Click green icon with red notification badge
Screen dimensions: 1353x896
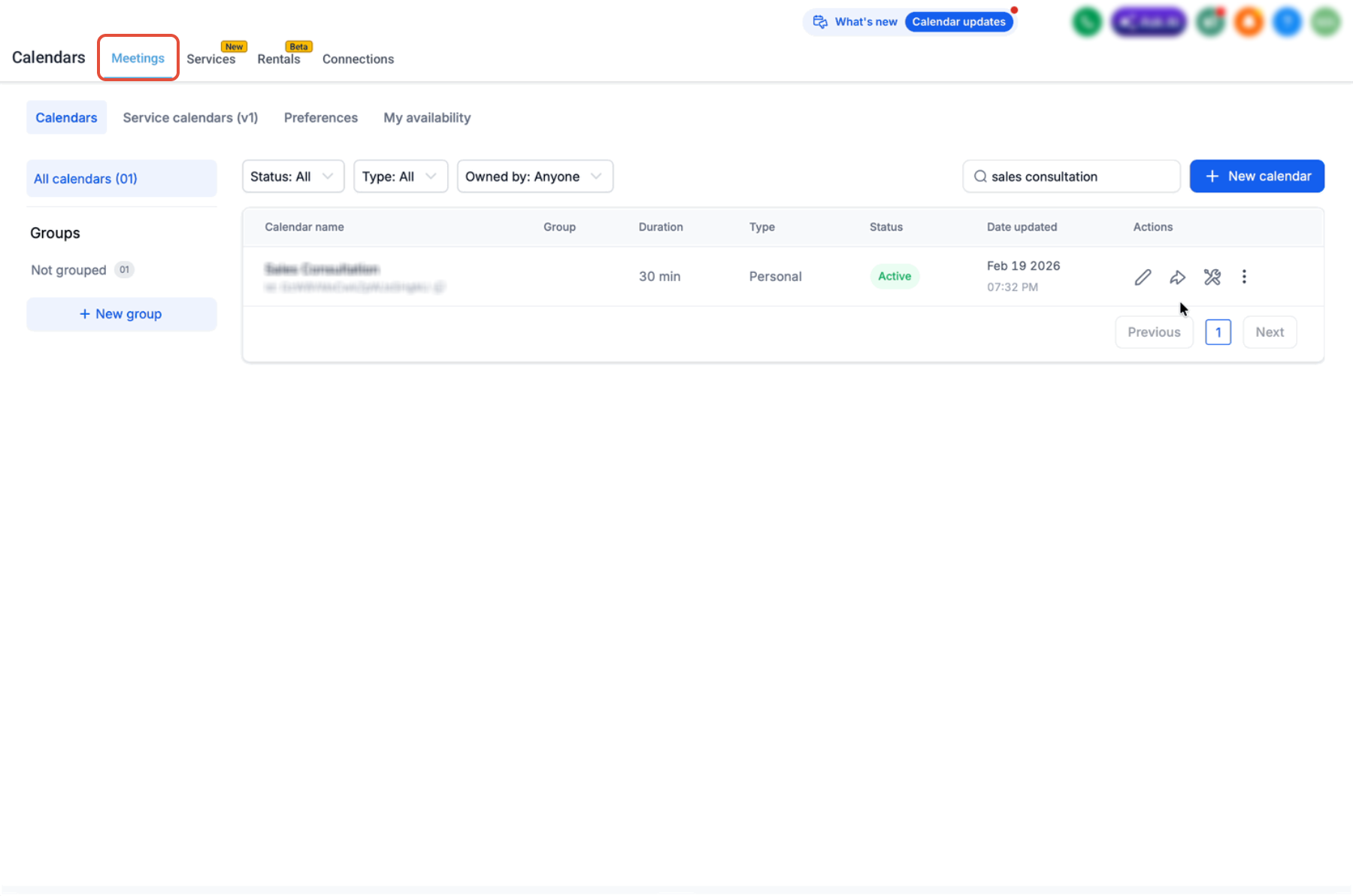[x=1211, y=22]
